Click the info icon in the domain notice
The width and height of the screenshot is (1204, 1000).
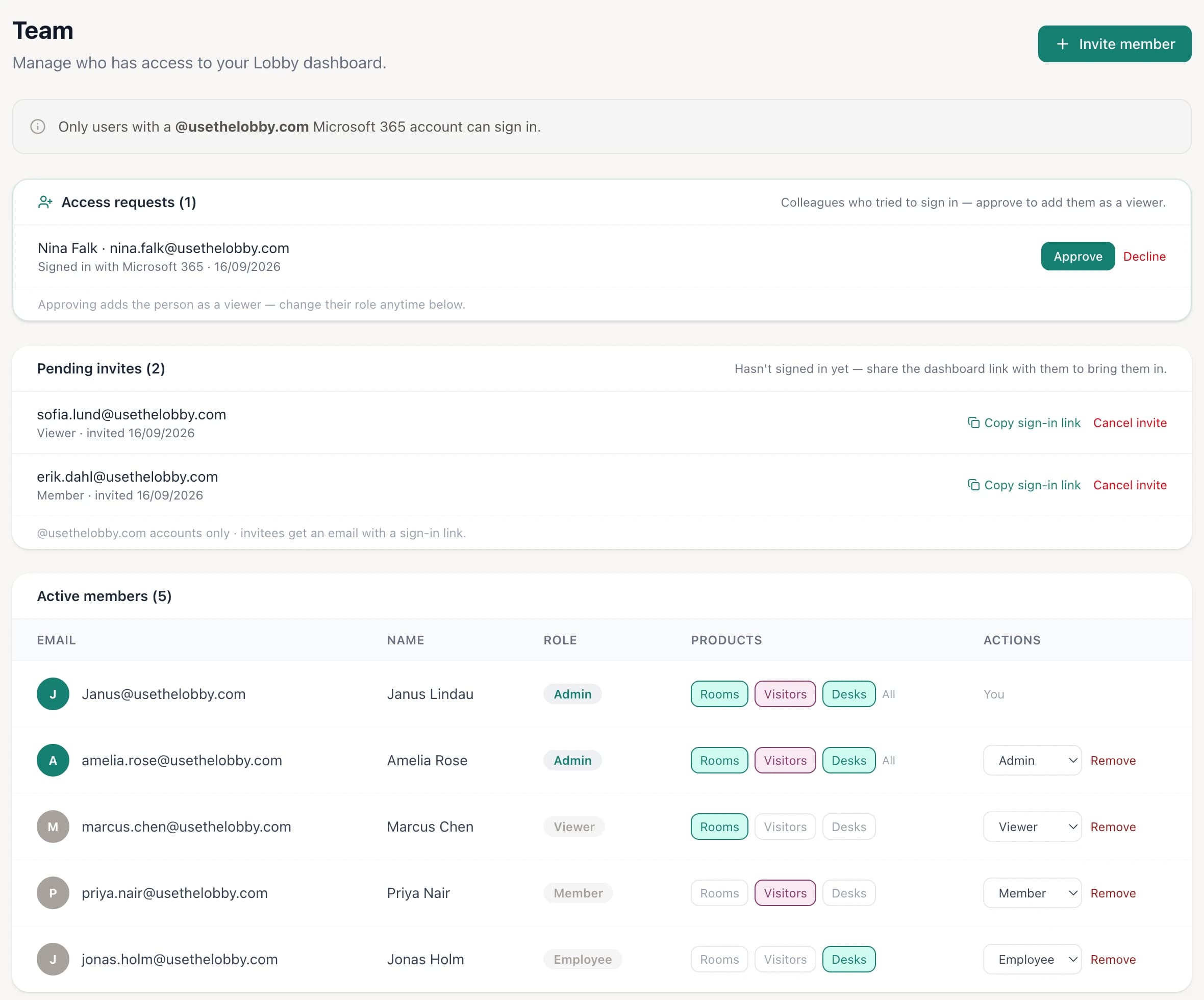pos(38,127)
